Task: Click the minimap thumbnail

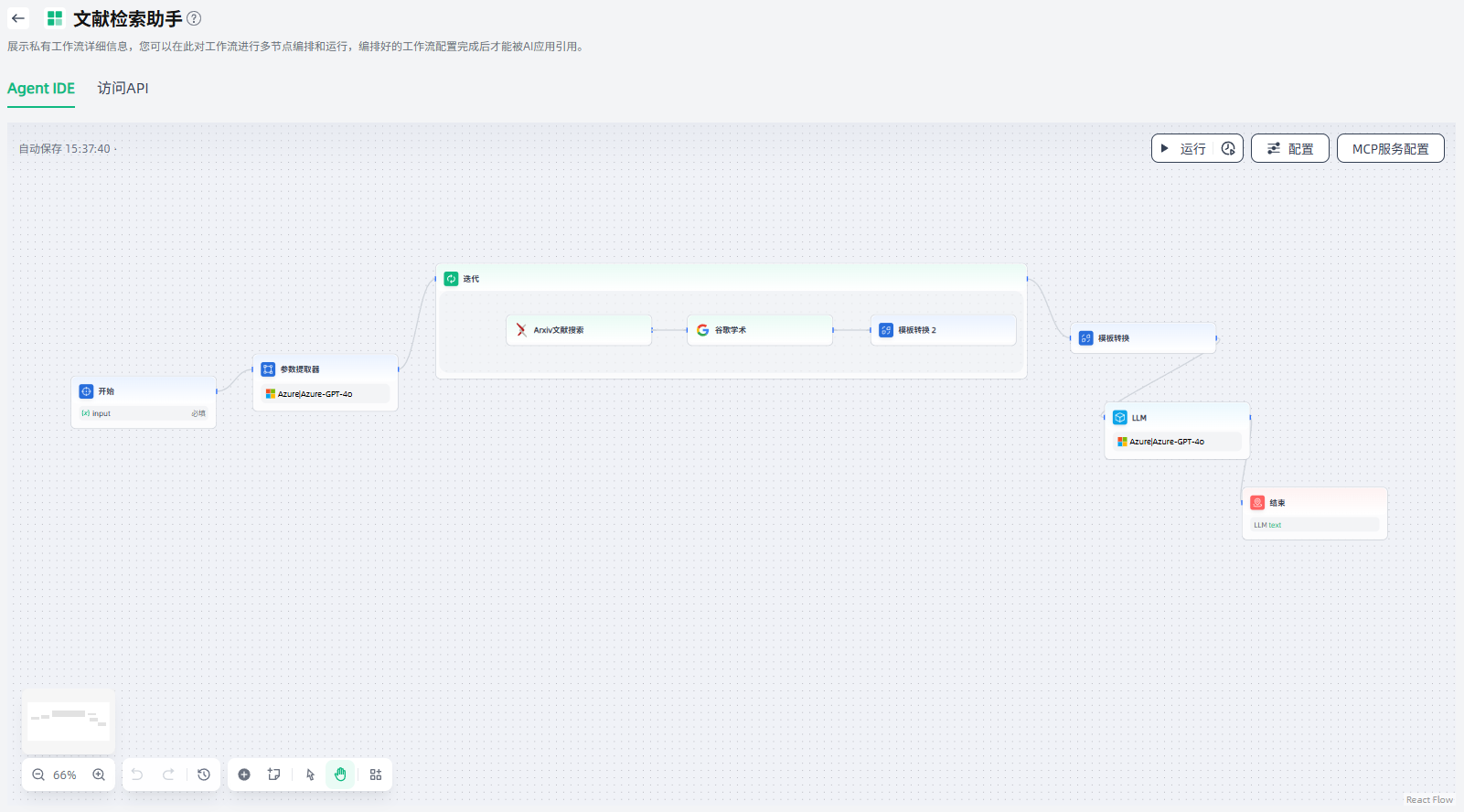Action: coord(69,721)
